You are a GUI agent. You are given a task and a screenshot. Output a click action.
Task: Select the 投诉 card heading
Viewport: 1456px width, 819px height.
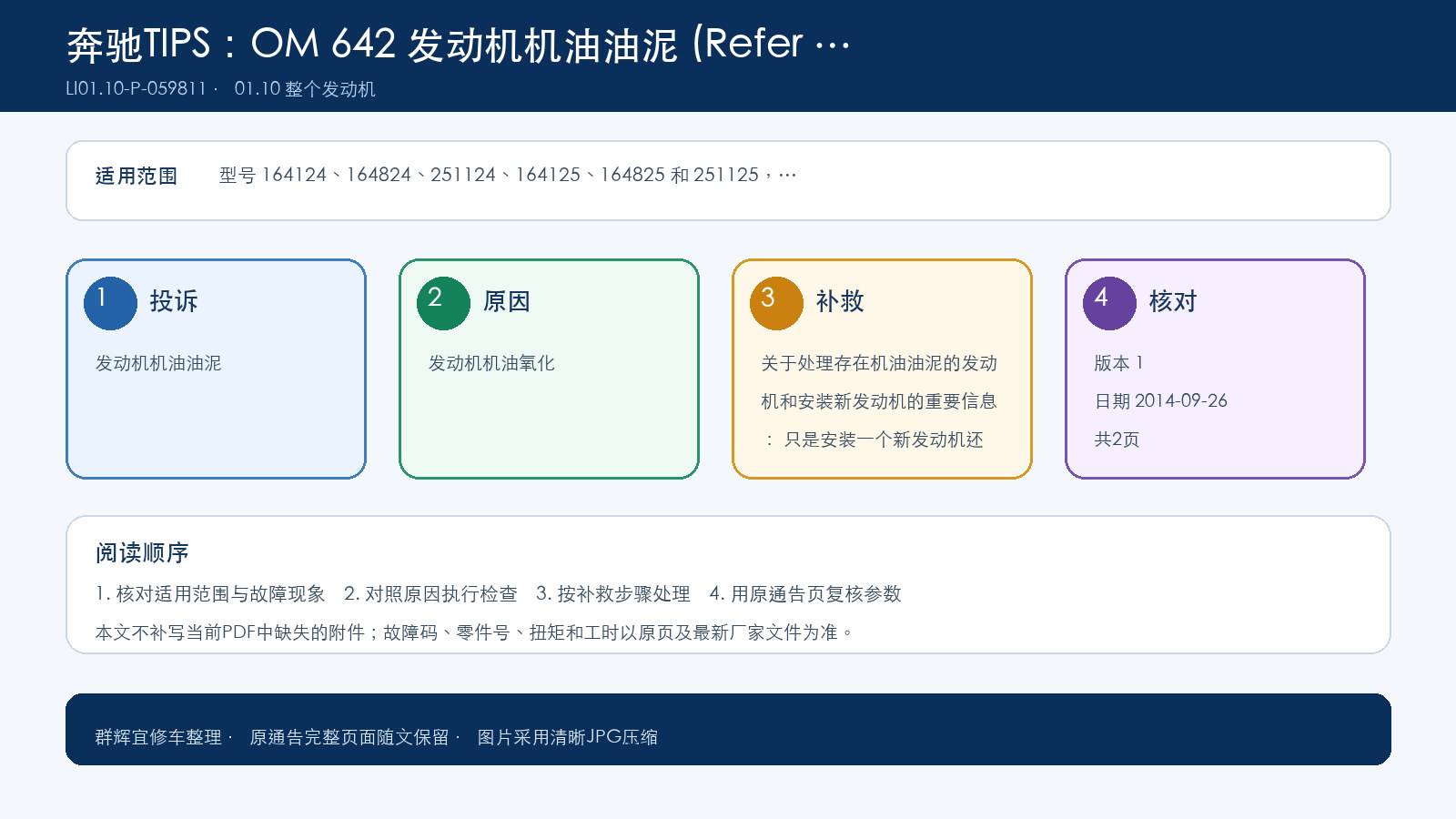pyautogui.click(x=174, y=301)
